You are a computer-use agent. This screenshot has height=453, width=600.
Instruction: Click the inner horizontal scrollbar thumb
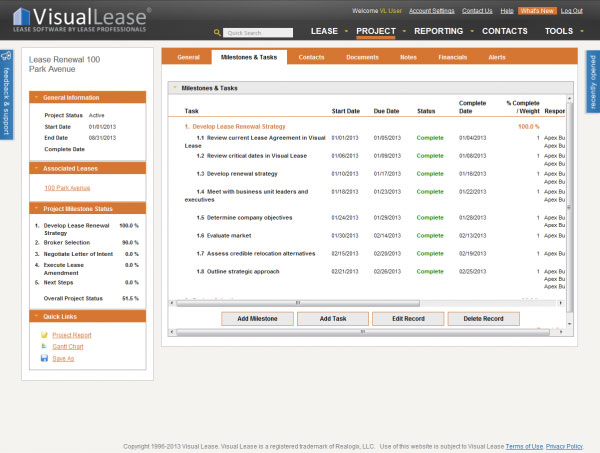[x=298, y=303]
